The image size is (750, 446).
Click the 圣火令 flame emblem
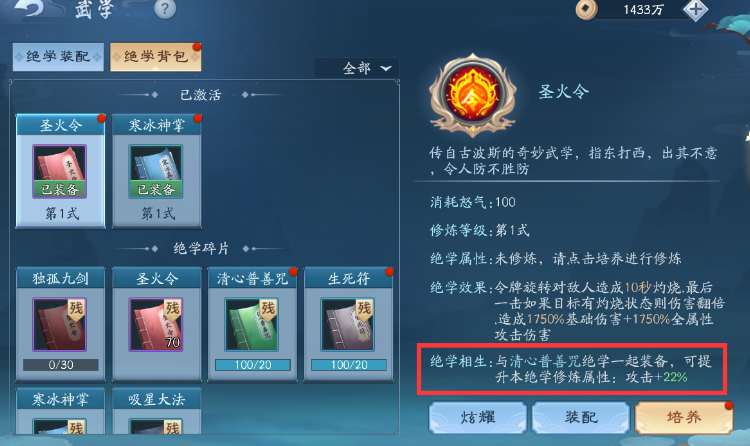click(x=473, y=95)
